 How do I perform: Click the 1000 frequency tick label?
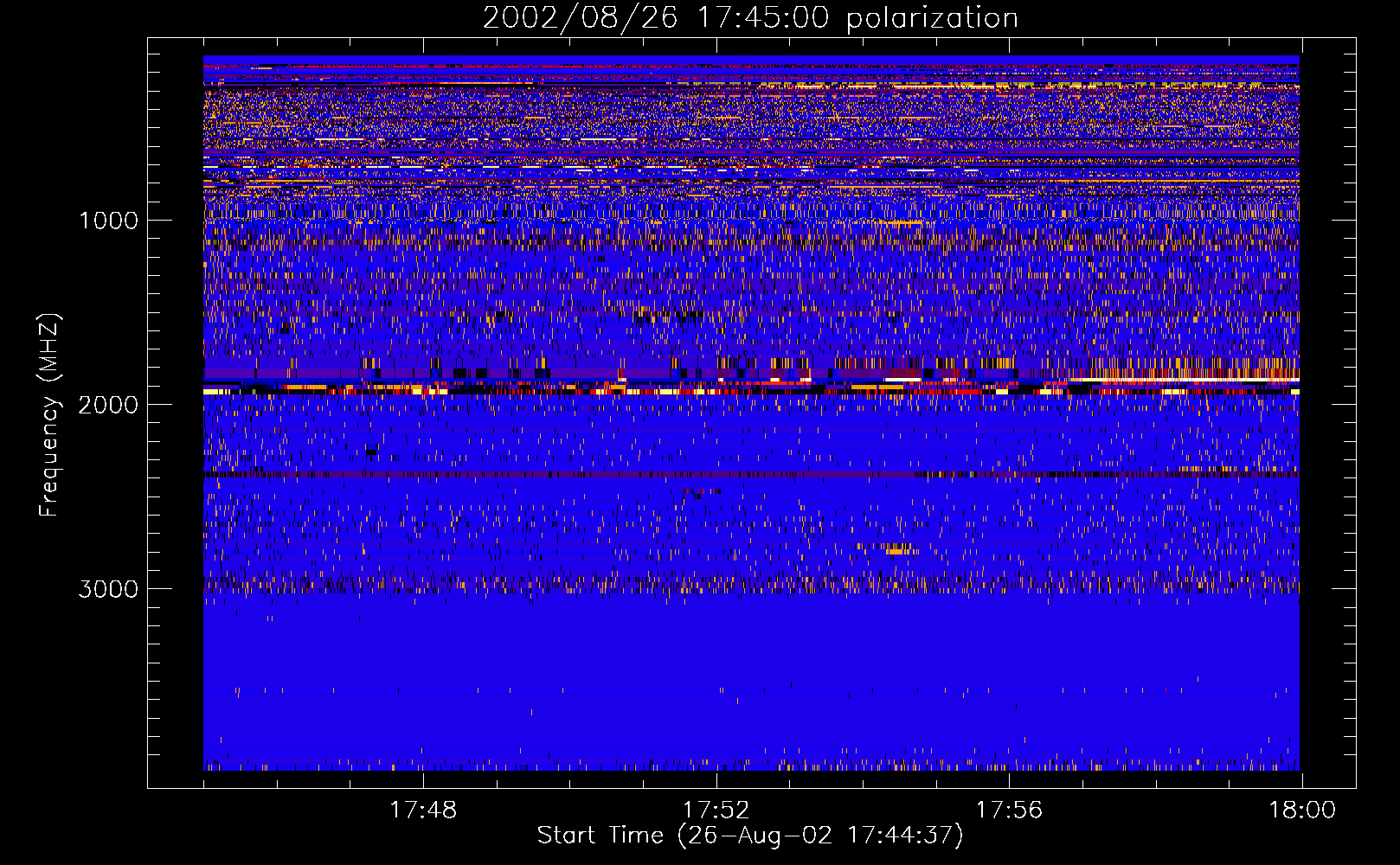click(x=109, y=221)
